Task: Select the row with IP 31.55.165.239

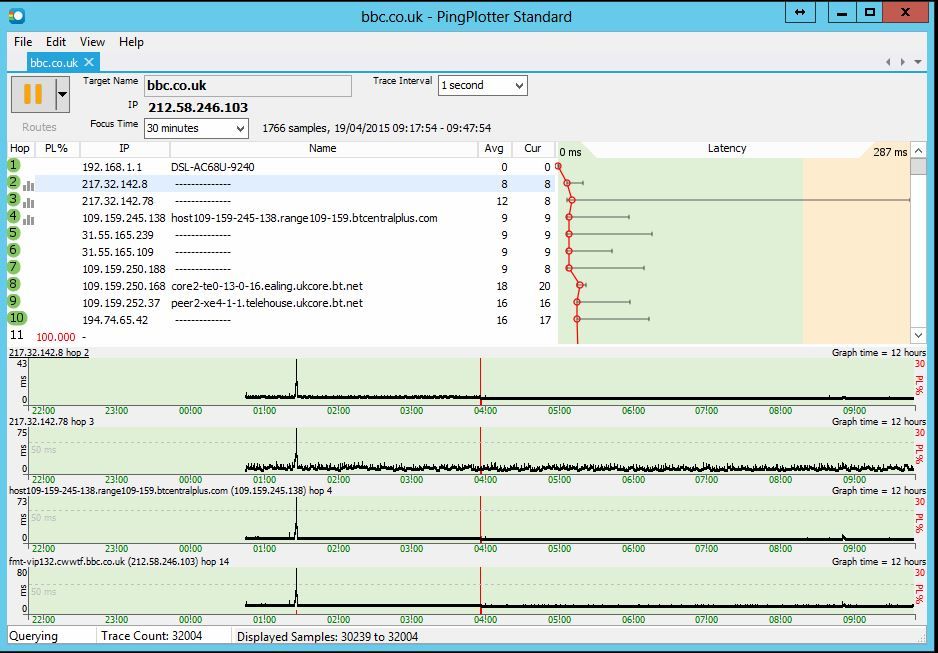Action: click(x=281, y=236)
